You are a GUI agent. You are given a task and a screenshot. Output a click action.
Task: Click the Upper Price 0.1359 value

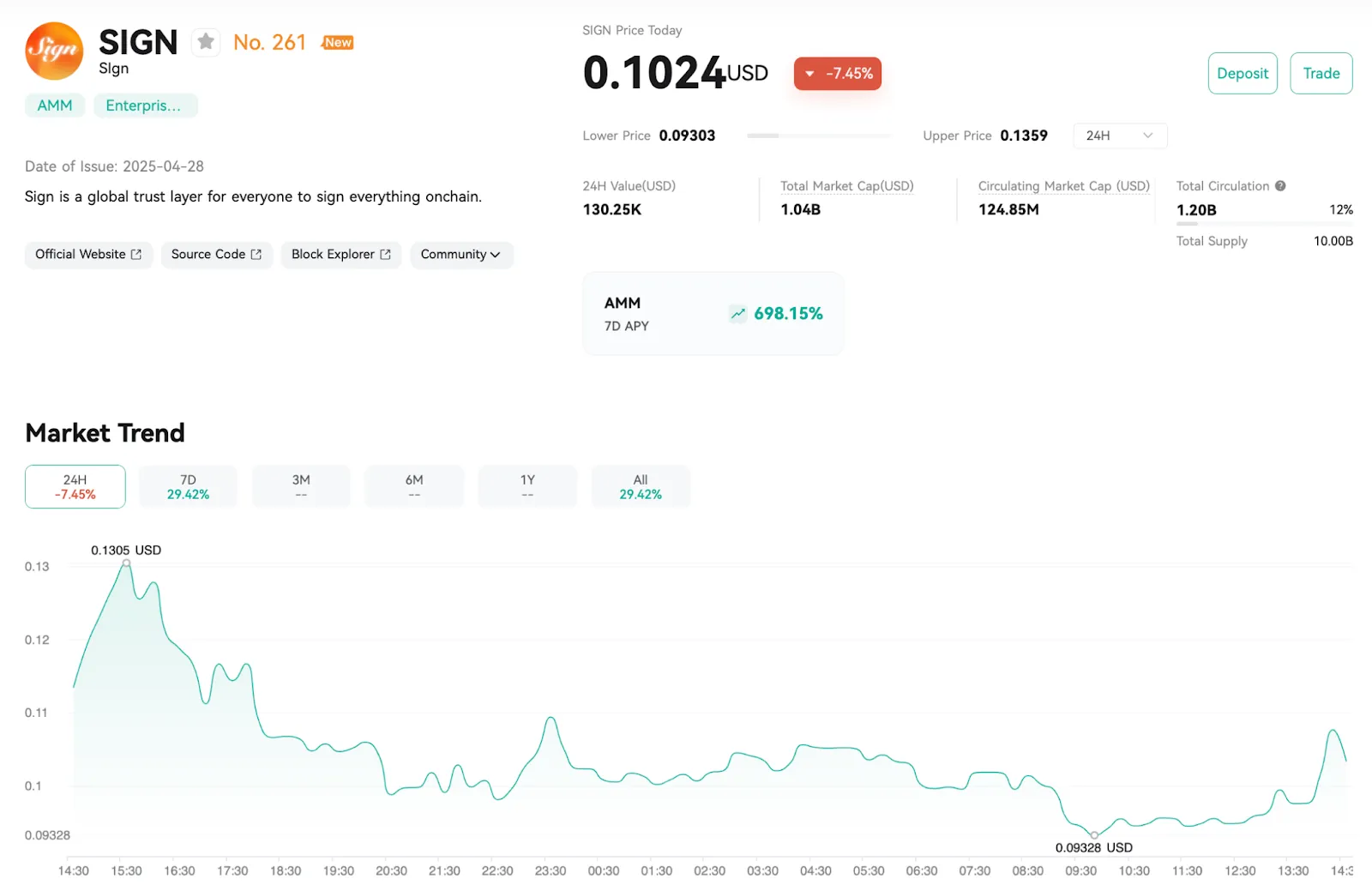coord(1024,135)
